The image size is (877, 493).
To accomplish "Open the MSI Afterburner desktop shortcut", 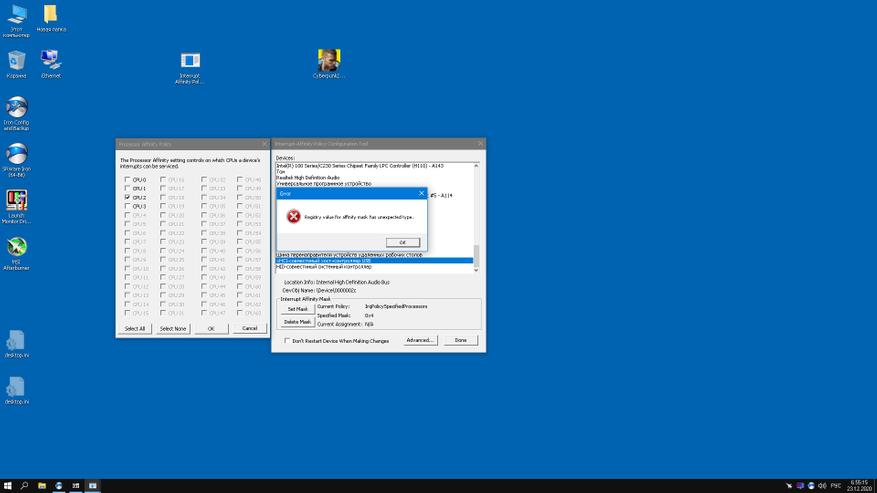I will 16,247.
